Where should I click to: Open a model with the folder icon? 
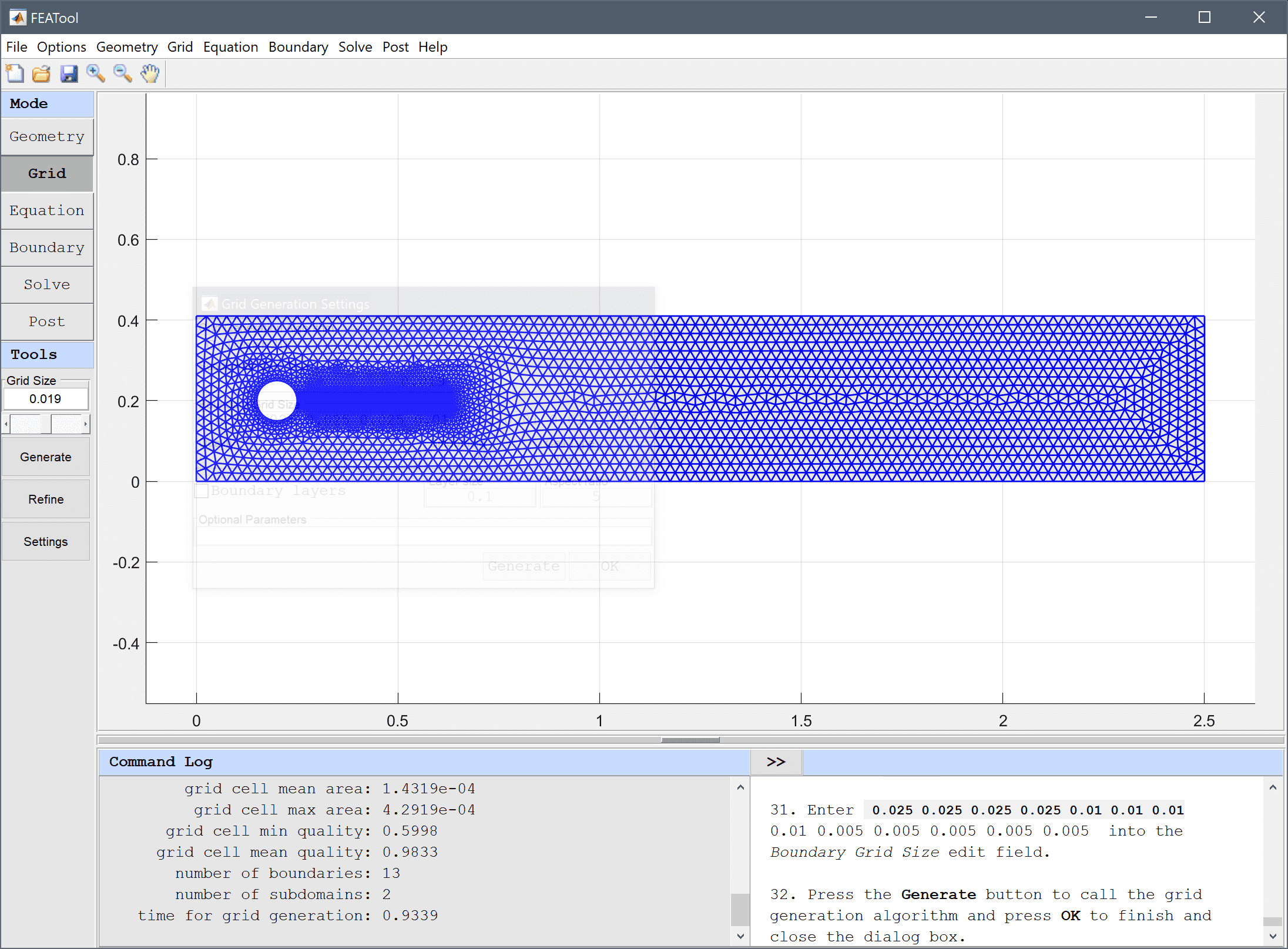(x=41, y=73)
